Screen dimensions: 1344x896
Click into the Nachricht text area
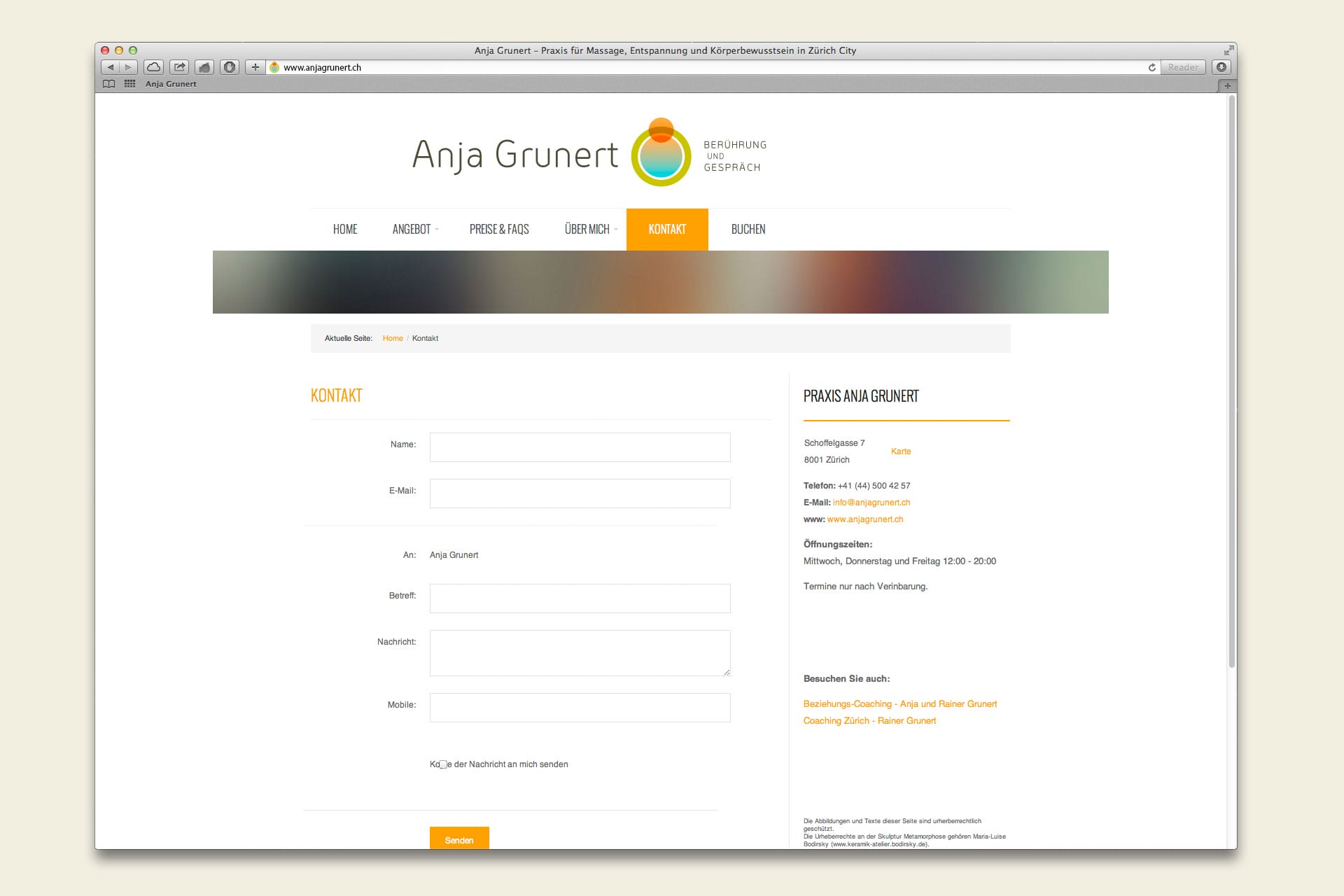(x=580, y=652)
